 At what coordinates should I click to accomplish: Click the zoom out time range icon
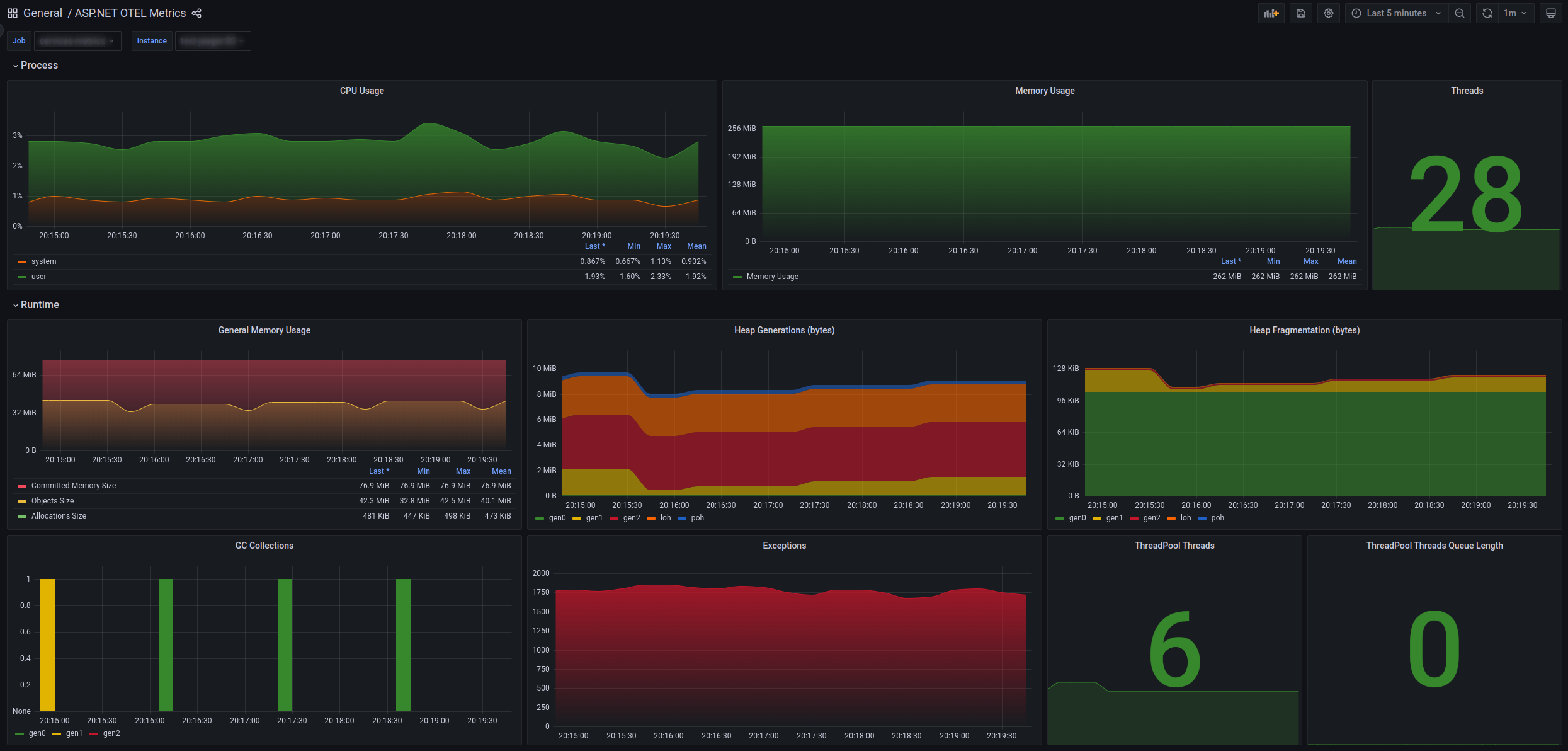pos(1460,13)
